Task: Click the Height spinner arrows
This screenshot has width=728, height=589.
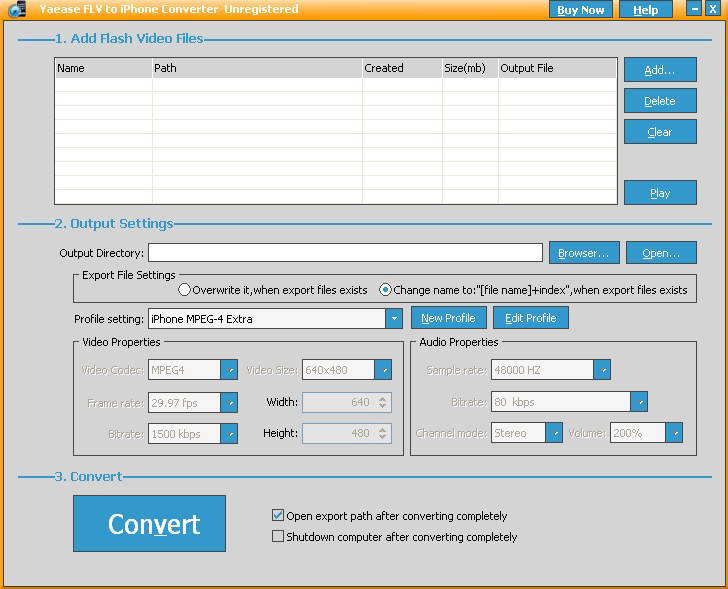Action: (382, 433)
